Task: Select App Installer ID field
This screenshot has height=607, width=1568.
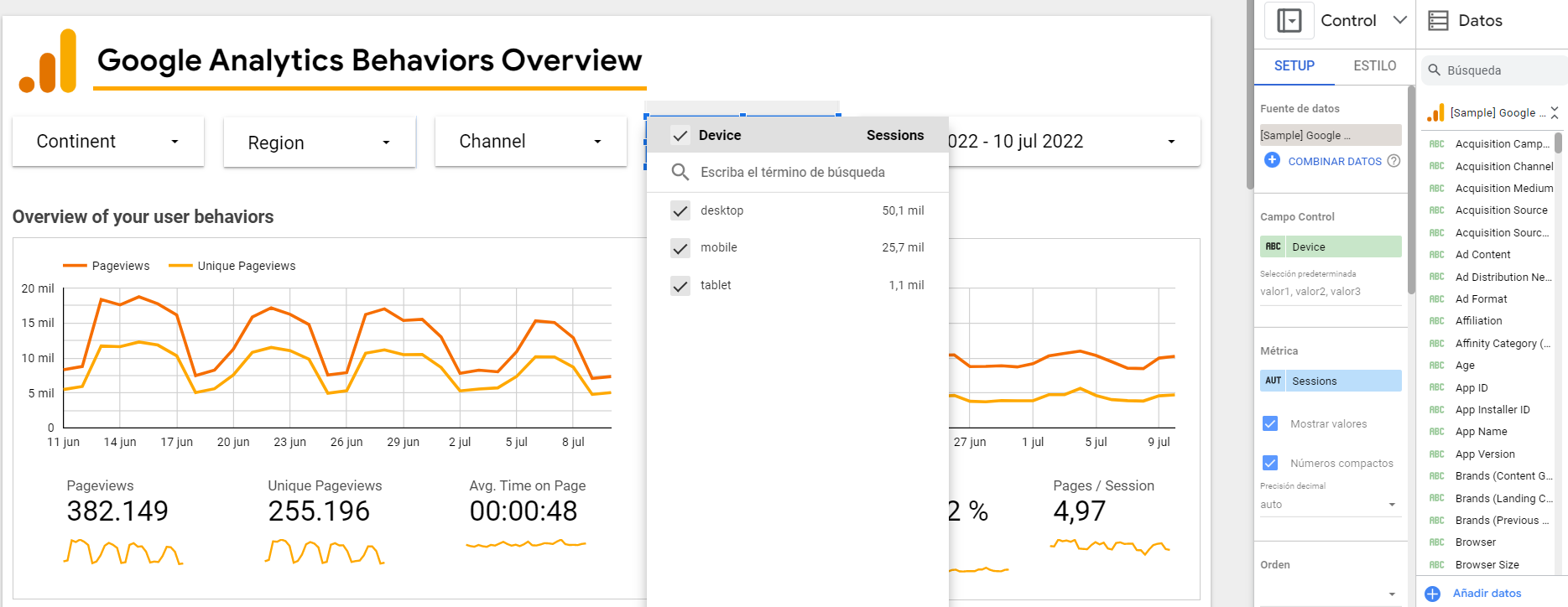Action: tap(1492, 410)
